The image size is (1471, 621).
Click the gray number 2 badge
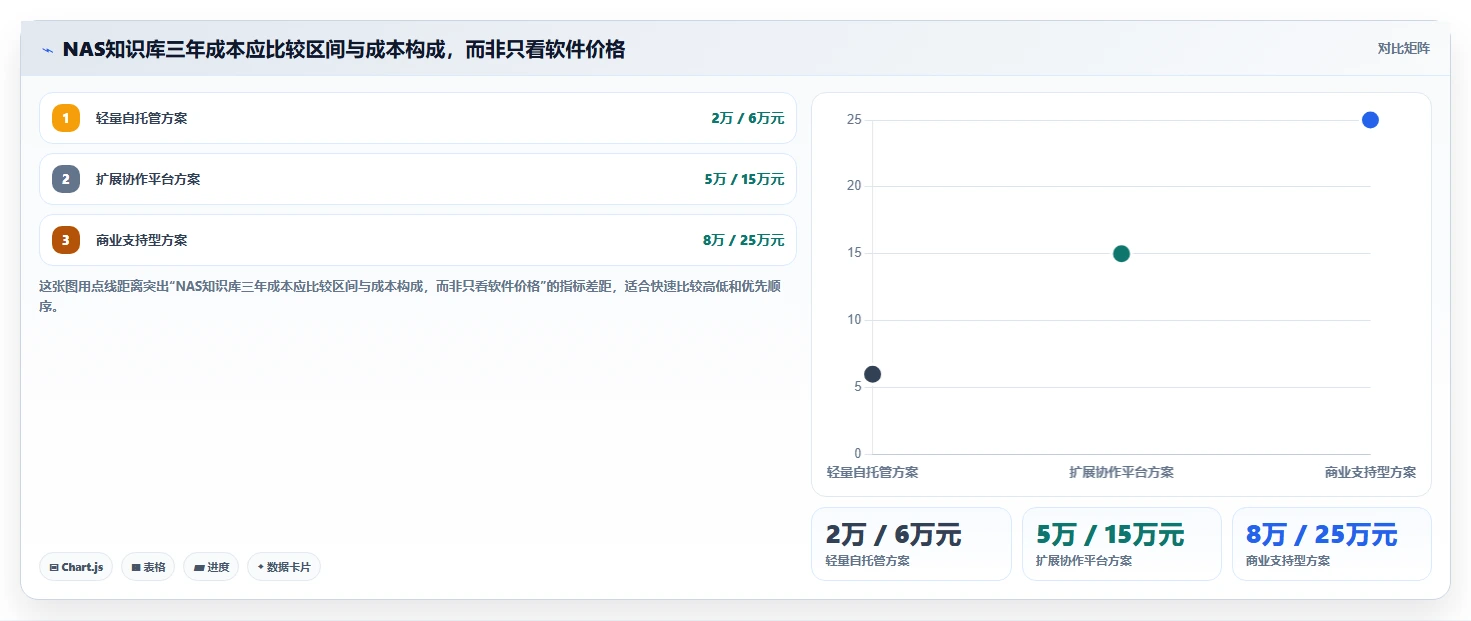pos(66,179)
